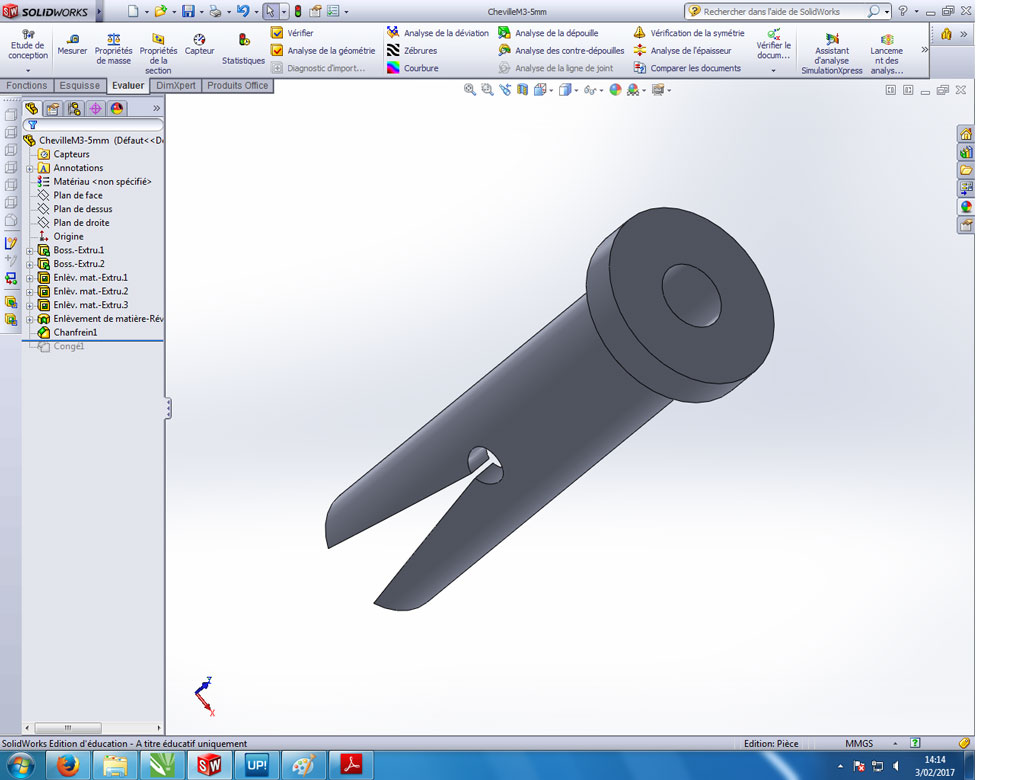Viewport: 1024px width, 780px height.
Task: Open Propriétés de la section tool
Action: 158,54
